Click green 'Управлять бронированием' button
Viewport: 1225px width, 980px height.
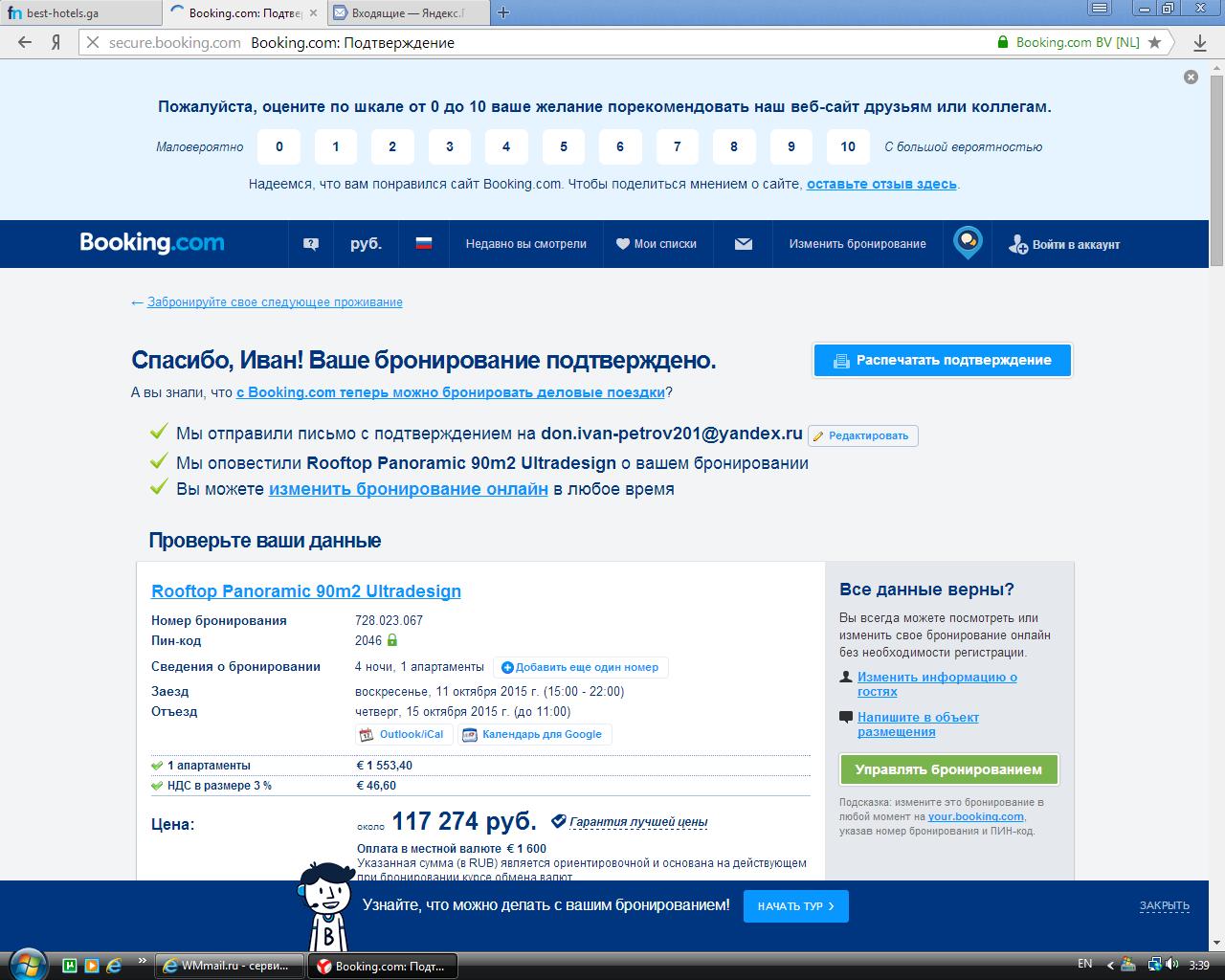948,769
